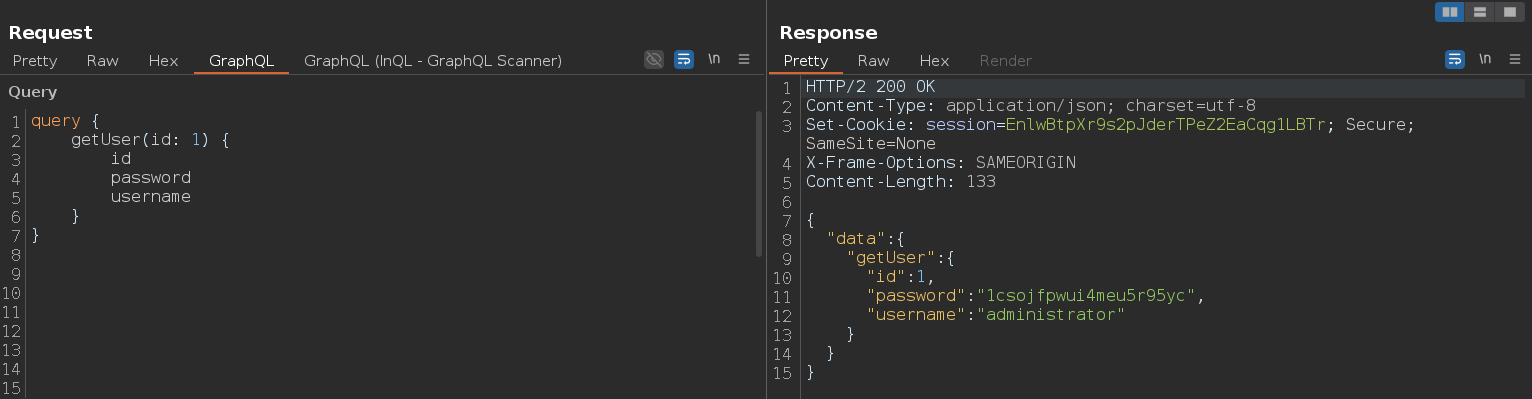Click the Response panel title
Viewport: 1532px width, 399px height.
(828, 33)
